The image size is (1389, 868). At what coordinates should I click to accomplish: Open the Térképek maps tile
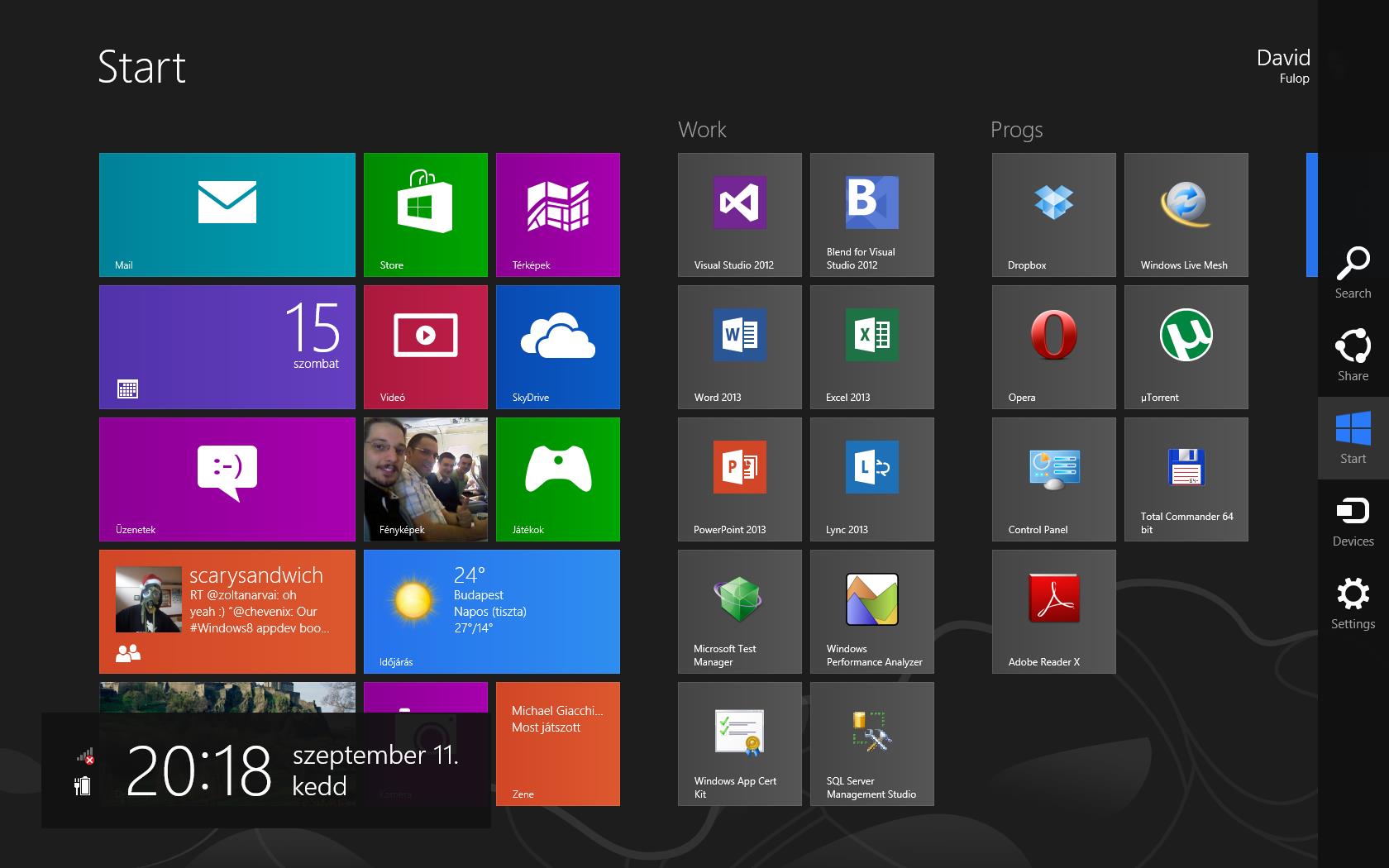[558, 215]
